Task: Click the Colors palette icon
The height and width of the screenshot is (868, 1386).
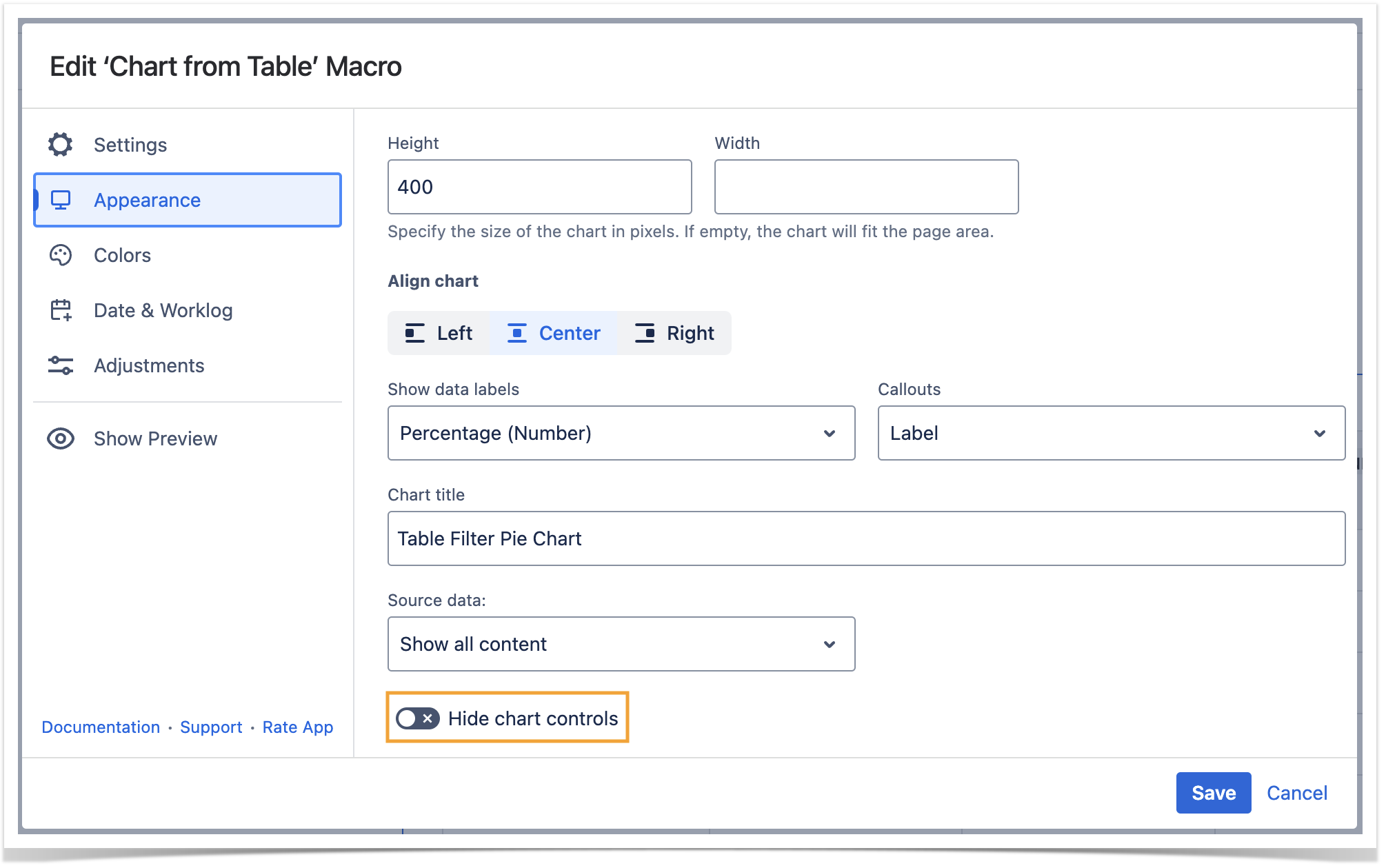Action: 61,255
